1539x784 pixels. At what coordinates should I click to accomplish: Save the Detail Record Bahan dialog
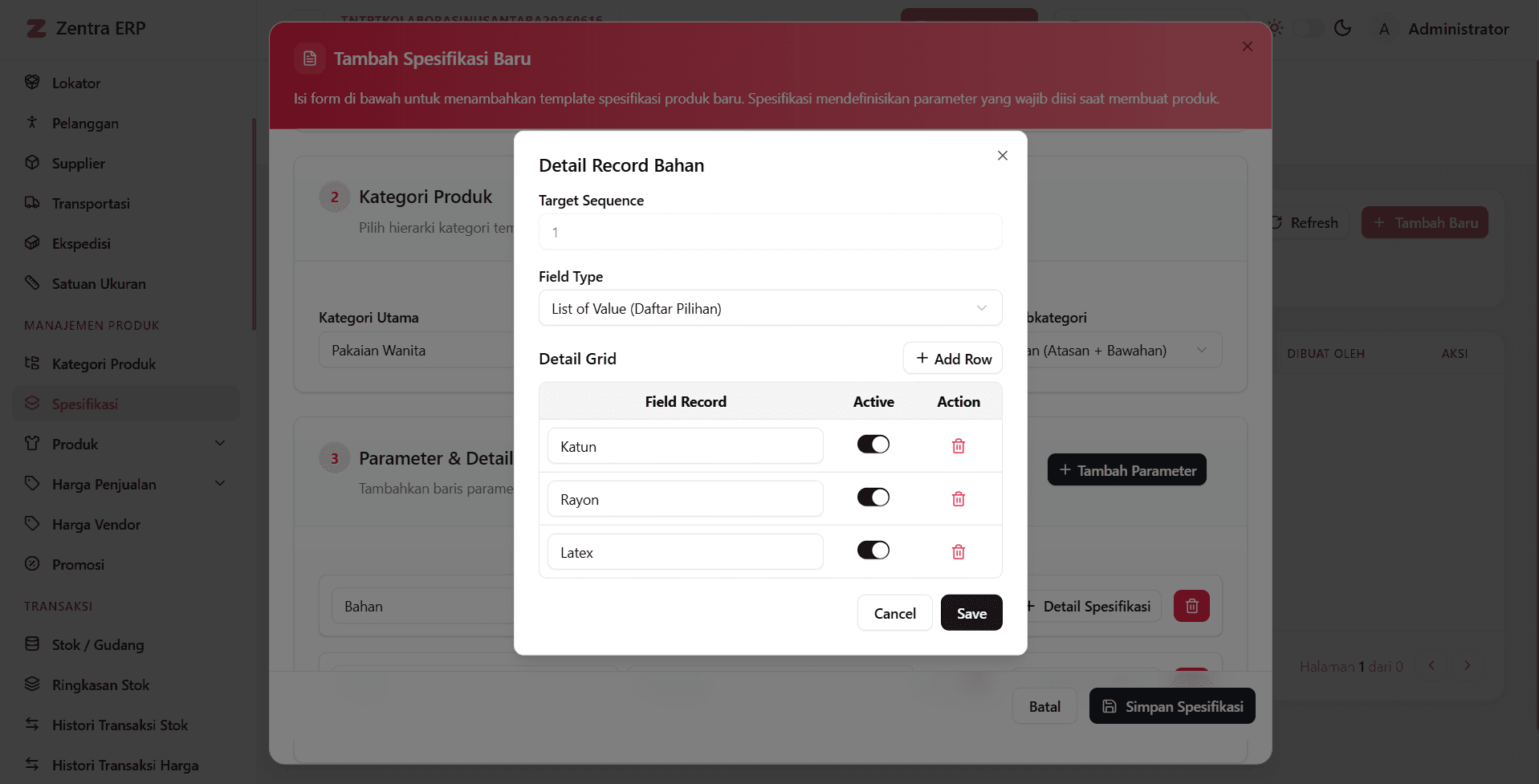[971, 613]
